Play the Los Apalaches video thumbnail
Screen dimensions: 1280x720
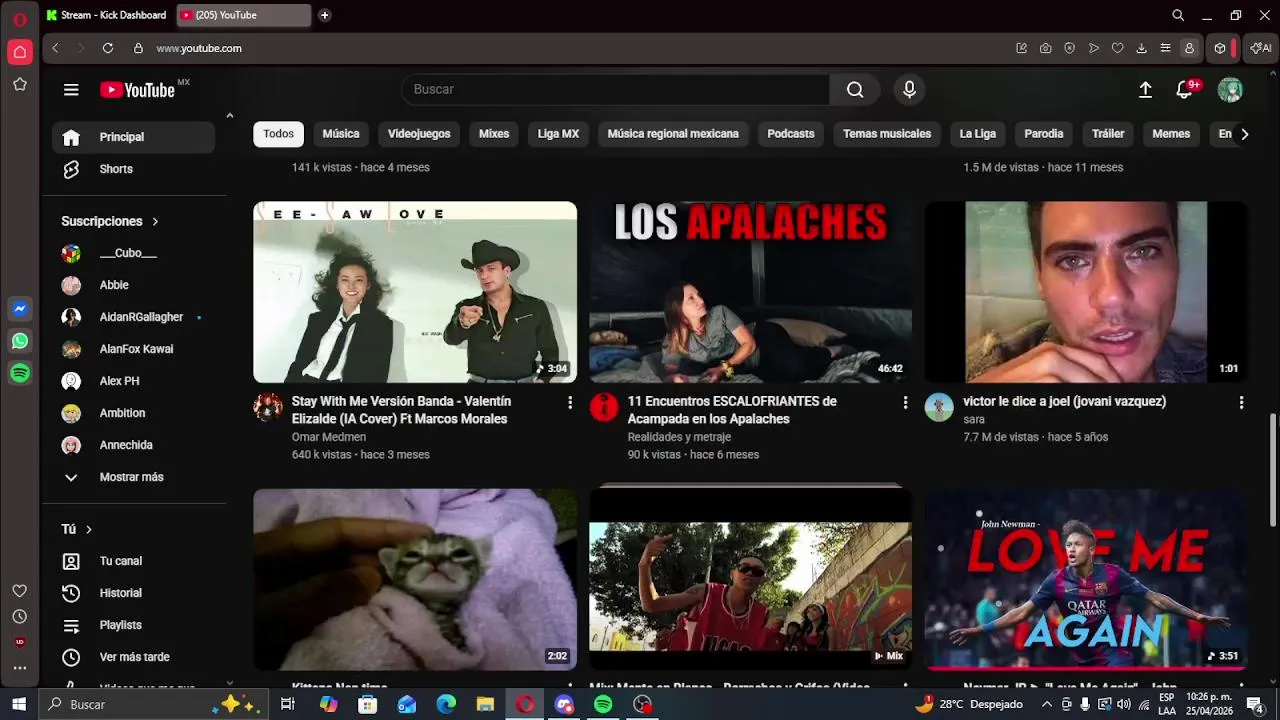tap(750, 292)
